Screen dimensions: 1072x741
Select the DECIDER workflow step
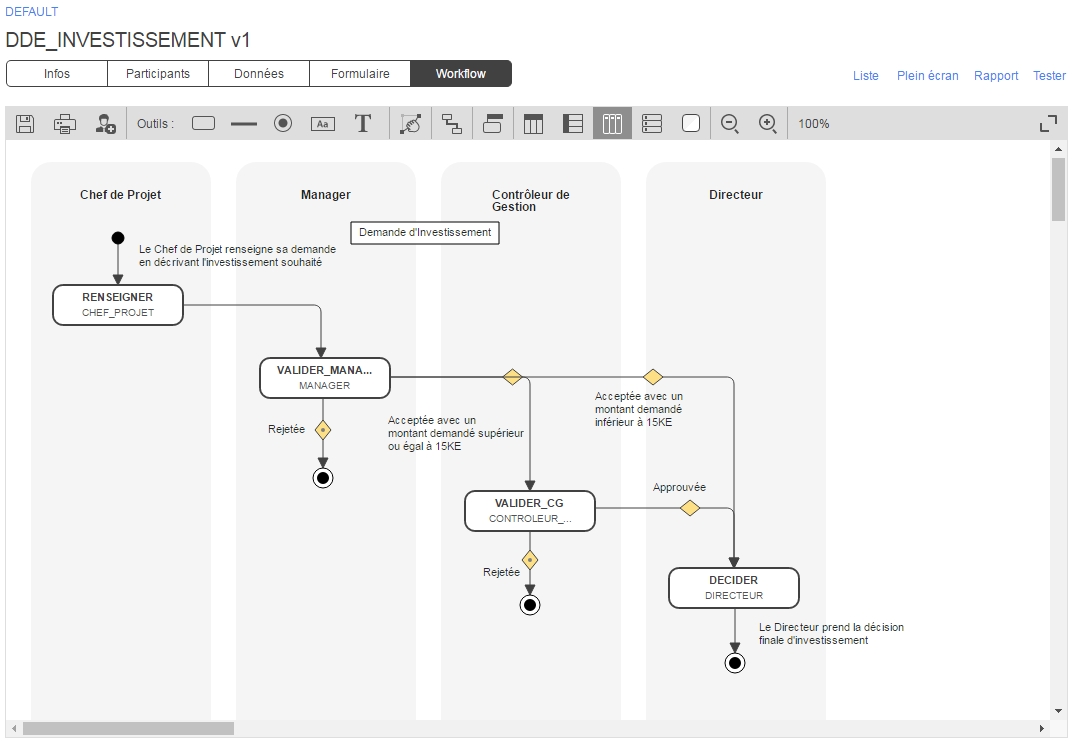(733, 588)
